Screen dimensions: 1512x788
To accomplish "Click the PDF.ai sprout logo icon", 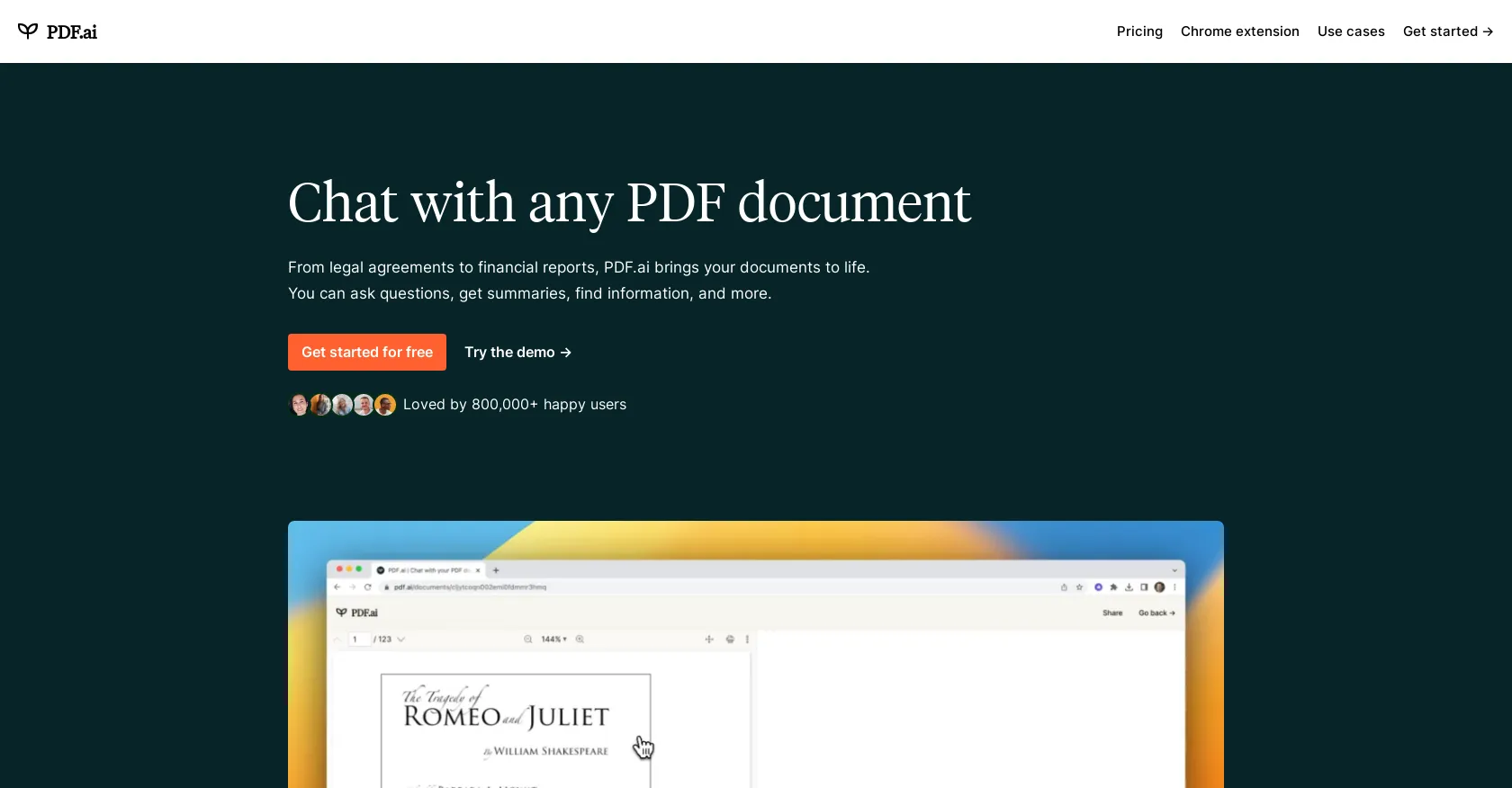I will click(x=28, y=31).
